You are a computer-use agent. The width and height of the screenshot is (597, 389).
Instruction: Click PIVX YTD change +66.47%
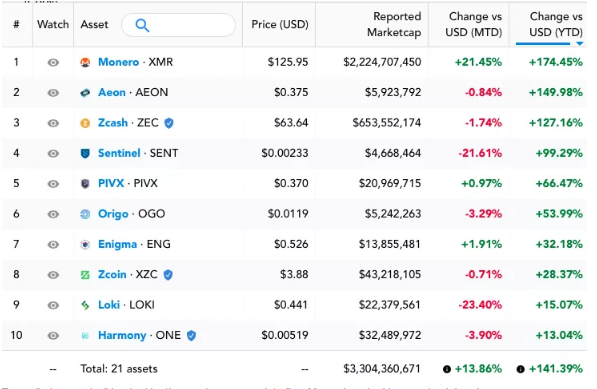(x=559, y=183)
